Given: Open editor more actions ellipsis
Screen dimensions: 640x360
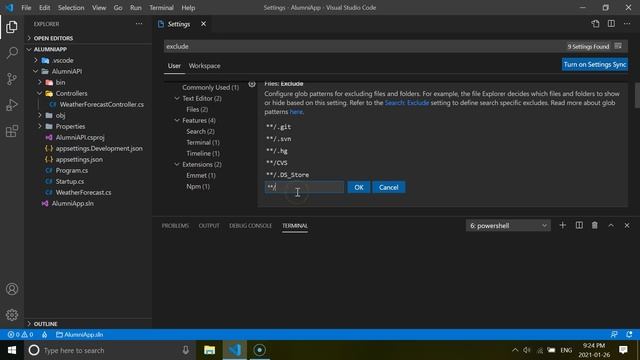Looking at the screenshot, I should point(627,24).
